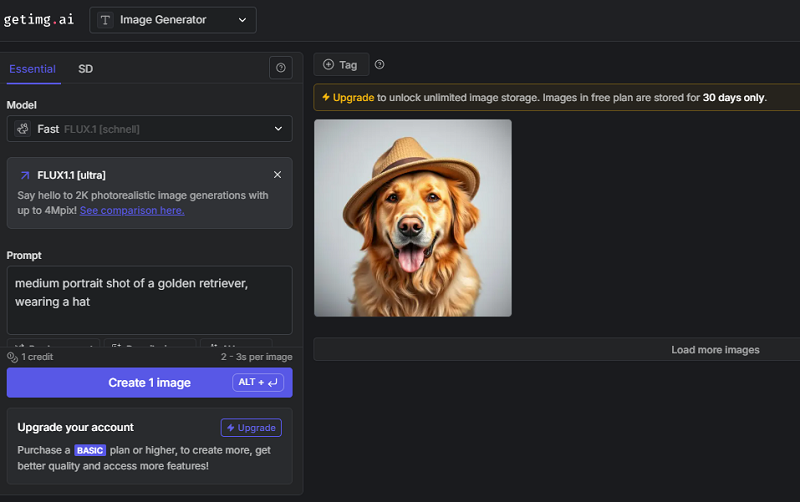Image resolution: width=800 pixels, height=502 pixels.
Task: Click the arrow icon beside FLUX1.1 [ultra]
Action: point(24,175)
